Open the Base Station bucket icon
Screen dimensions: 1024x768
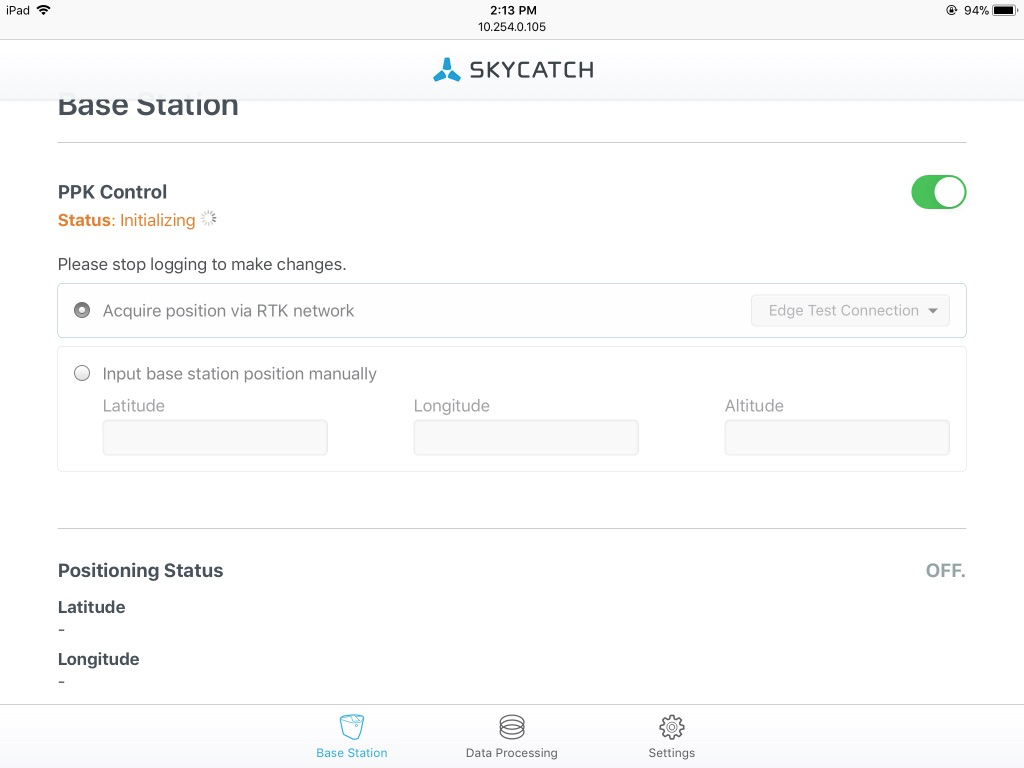pyautogui.click(x=352, y=727)
